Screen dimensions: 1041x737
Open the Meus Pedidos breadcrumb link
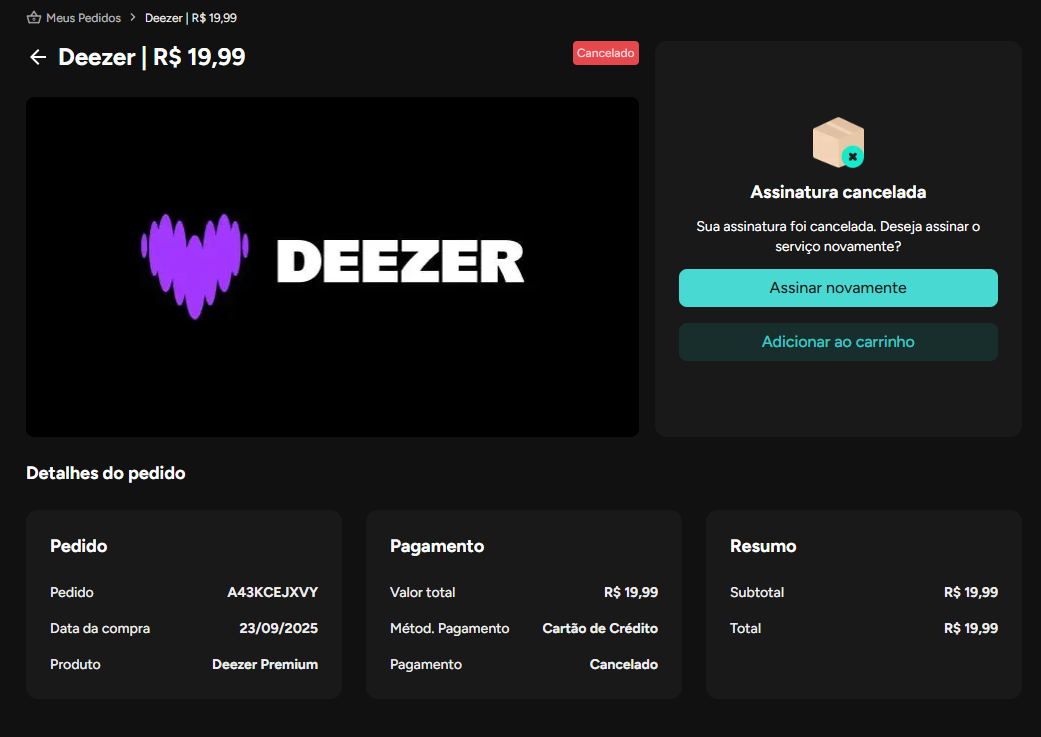(83, 18)
